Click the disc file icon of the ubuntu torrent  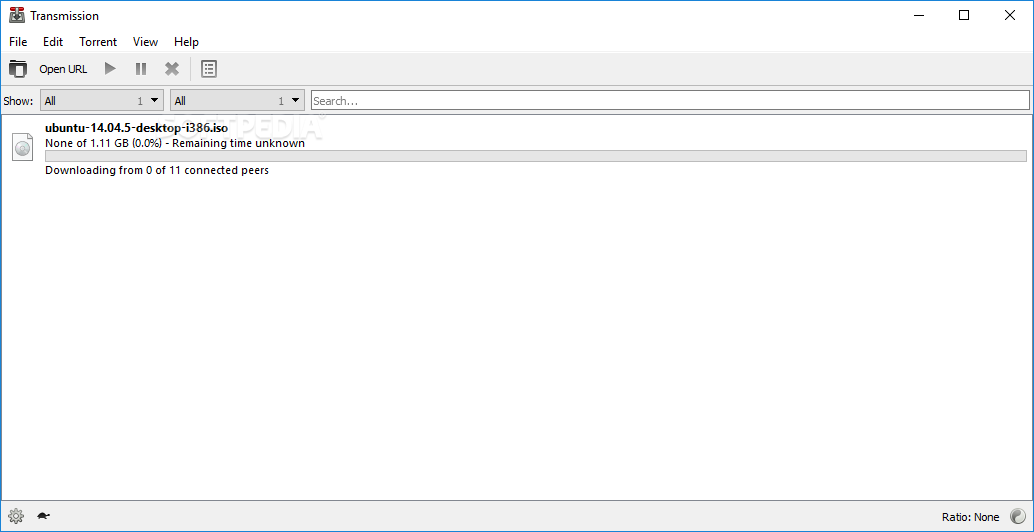coord(22,147)
